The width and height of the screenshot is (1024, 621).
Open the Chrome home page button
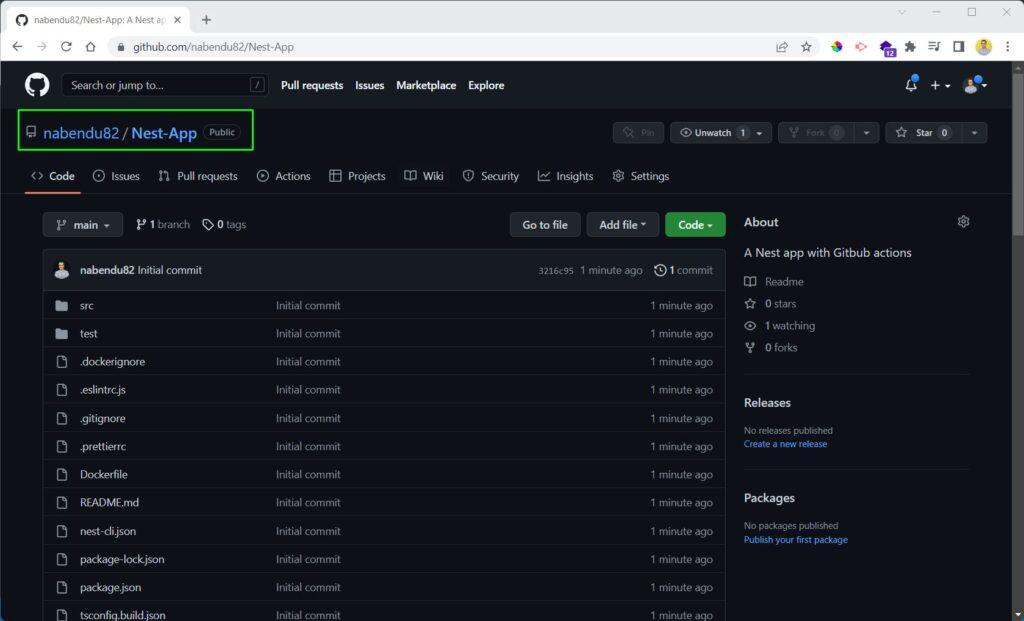[x=91, y=46]
